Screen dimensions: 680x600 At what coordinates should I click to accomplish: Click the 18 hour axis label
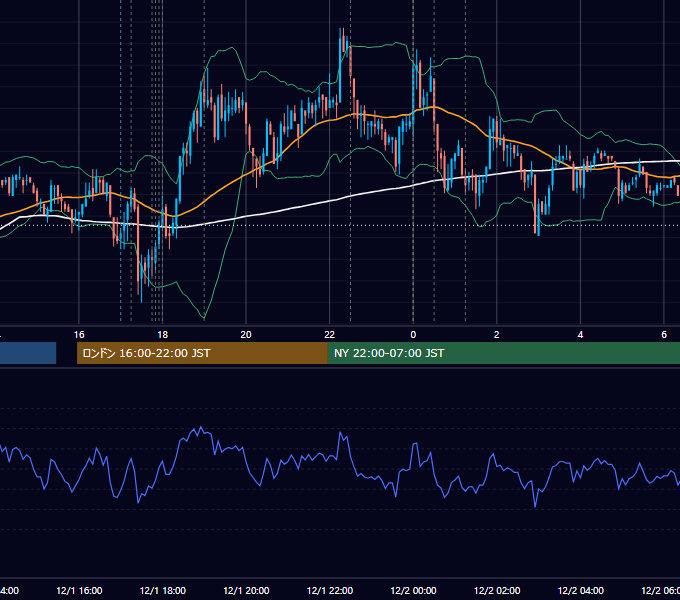[162, 335]
